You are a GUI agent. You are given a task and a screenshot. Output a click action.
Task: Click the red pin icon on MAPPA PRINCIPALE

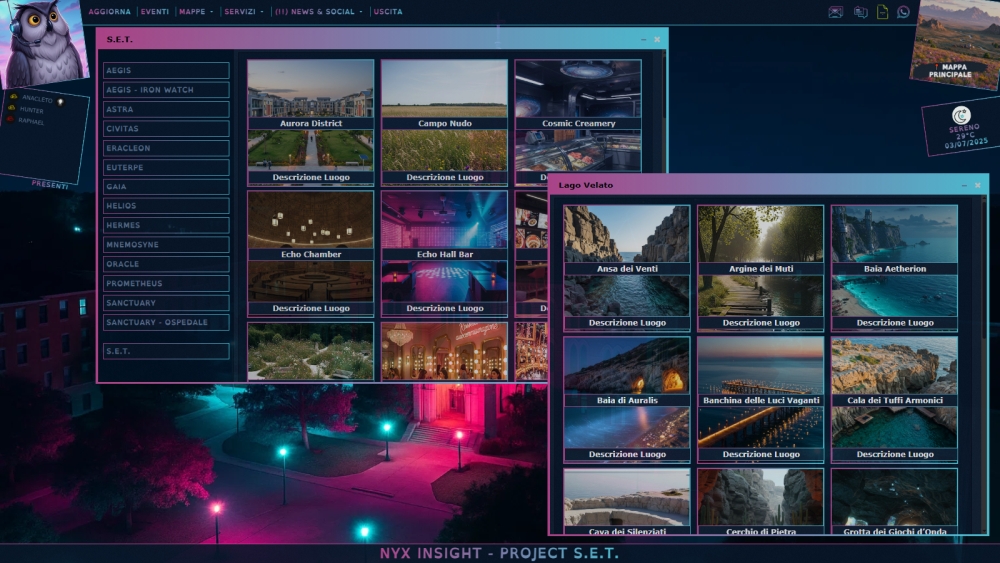936,67
